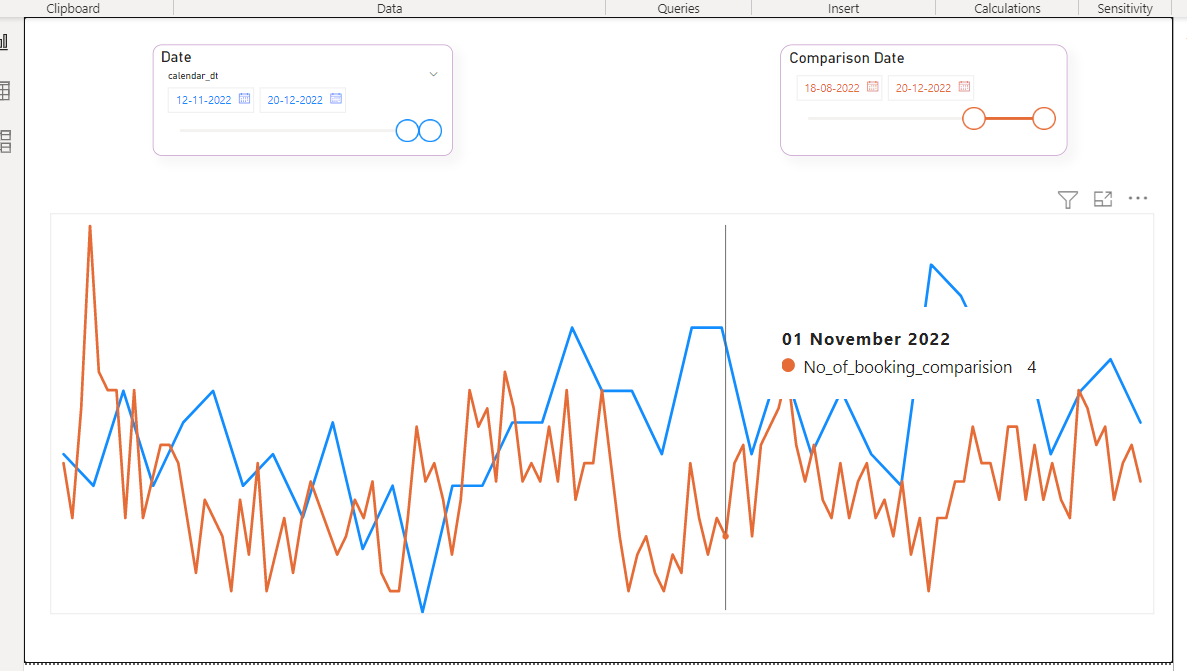Click the Comparison Date slicer title
The width and height of the screenshot is (1187, 671).
click(x=846, y=58)
